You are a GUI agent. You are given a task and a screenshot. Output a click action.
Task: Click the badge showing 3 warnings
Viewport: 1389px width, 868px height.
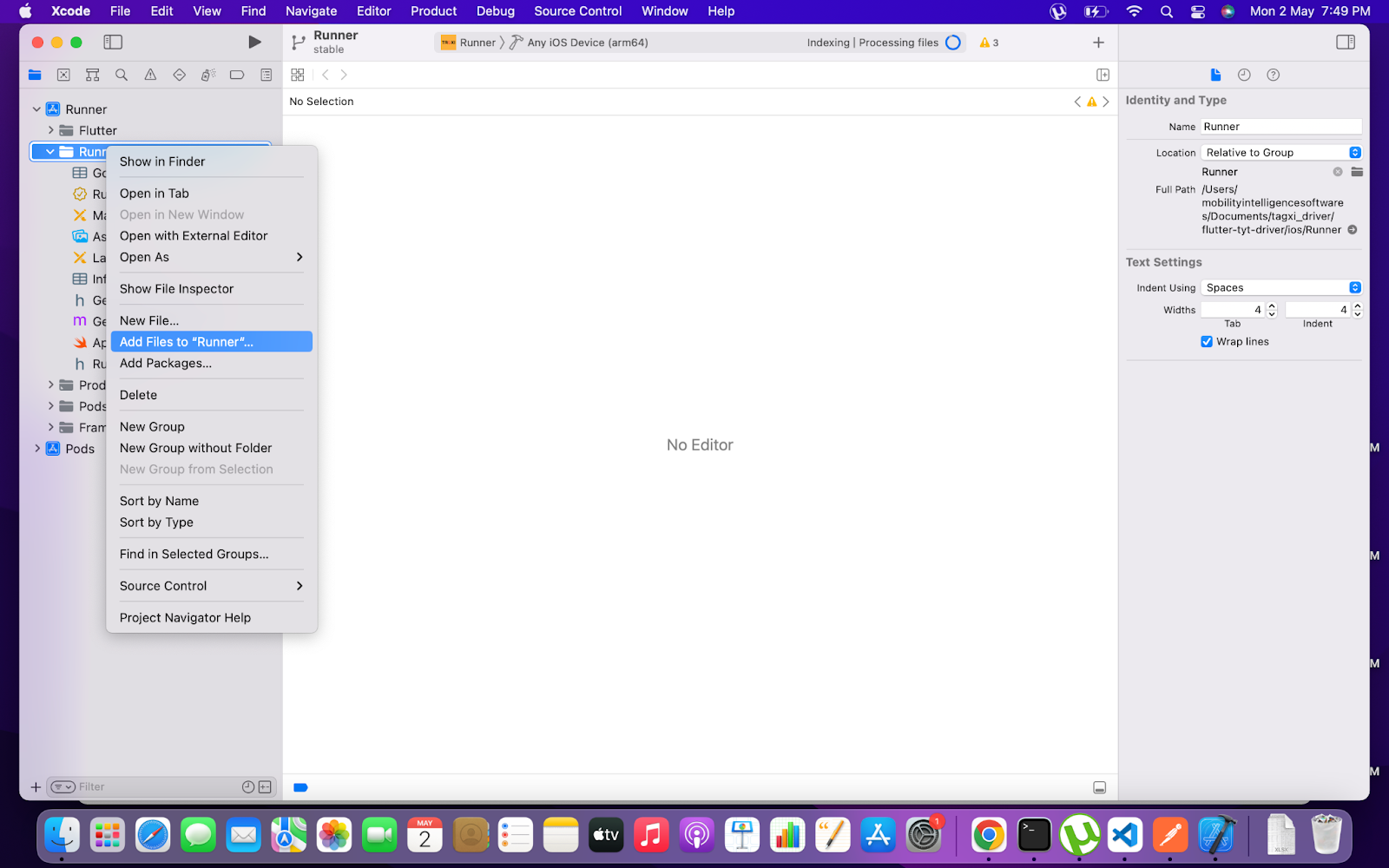click(x=988, y=42)
